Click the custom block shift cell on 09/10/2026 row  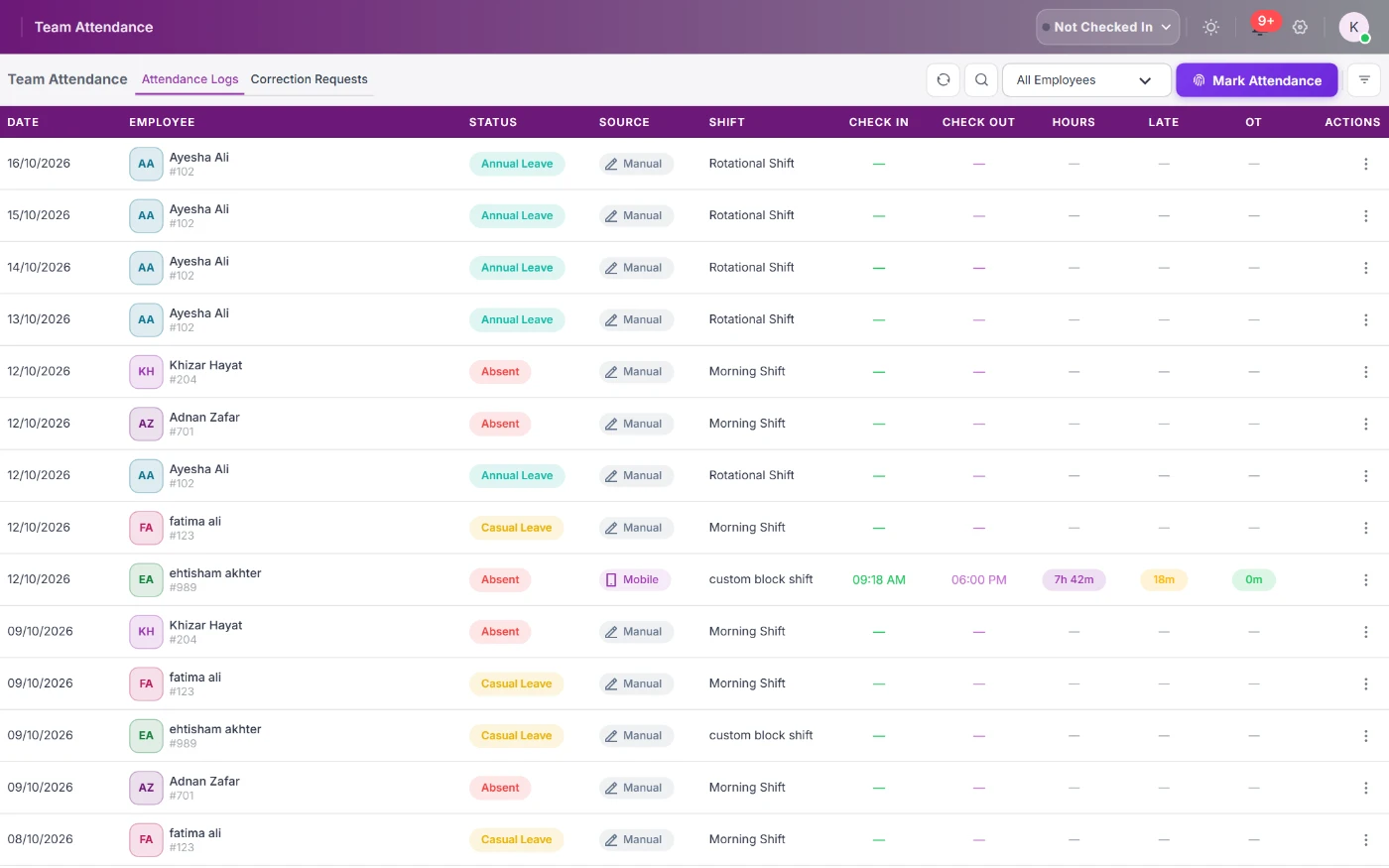tap(761, 736)
